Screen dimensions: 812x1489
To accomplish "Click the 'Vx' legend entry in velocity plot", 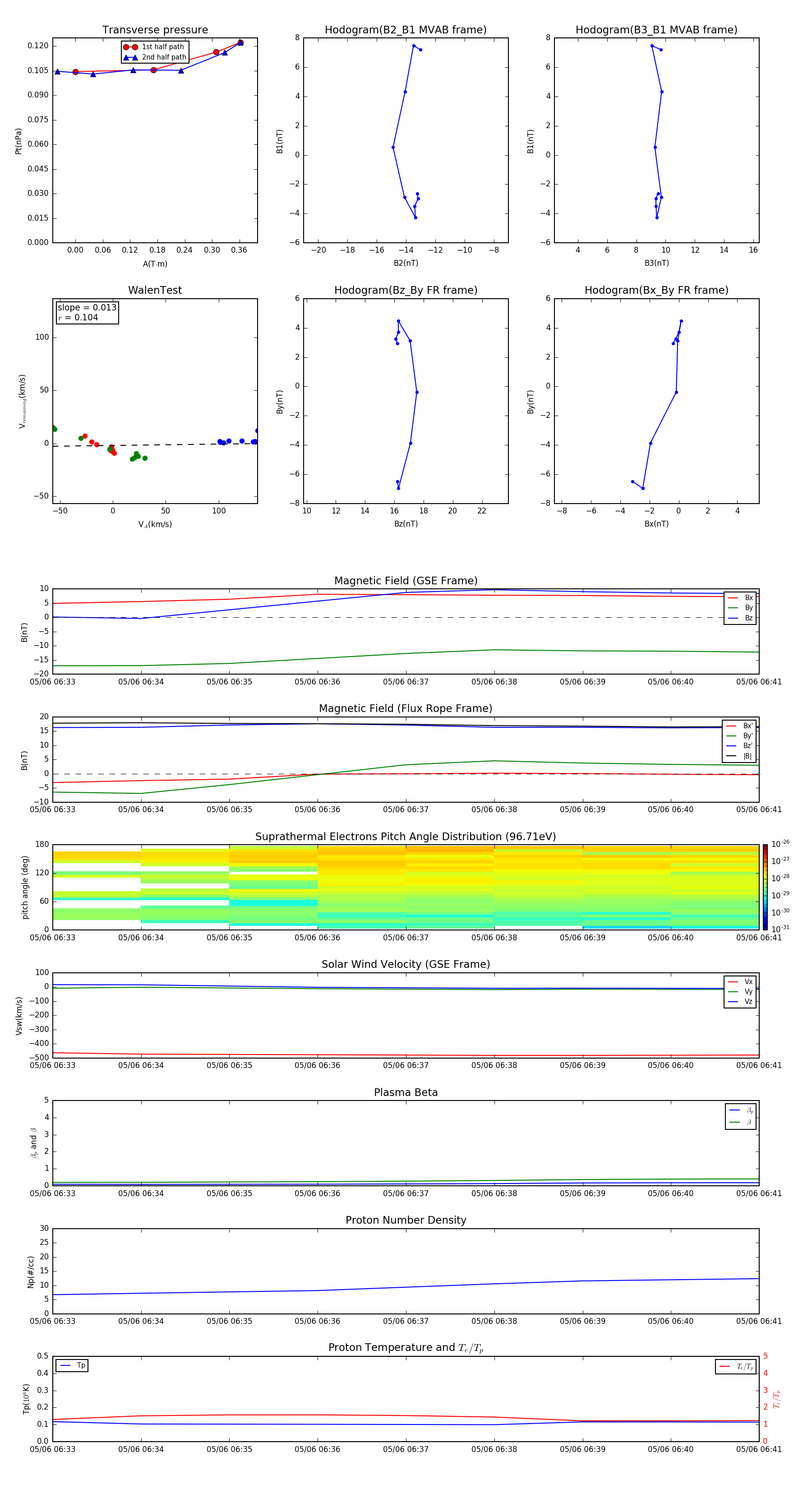I will tap(740, 981).
